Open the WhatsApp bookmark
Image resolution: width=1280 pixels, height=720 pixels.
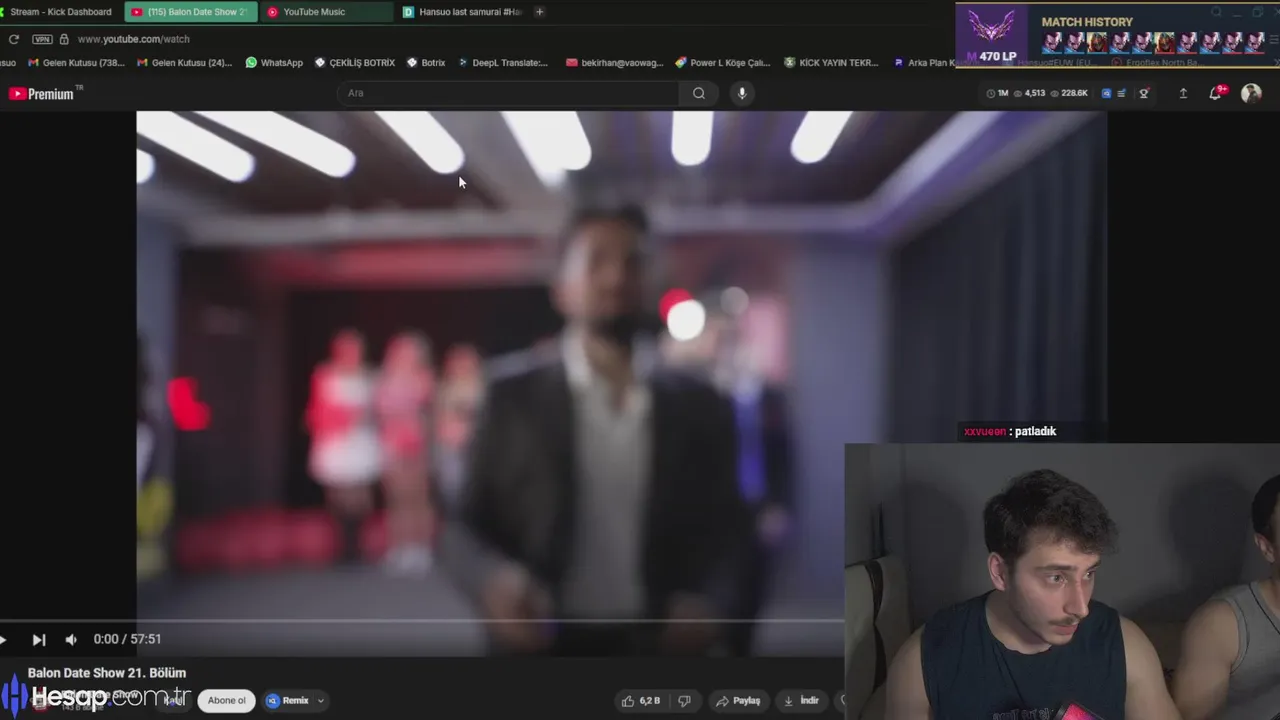pos(274,63)
